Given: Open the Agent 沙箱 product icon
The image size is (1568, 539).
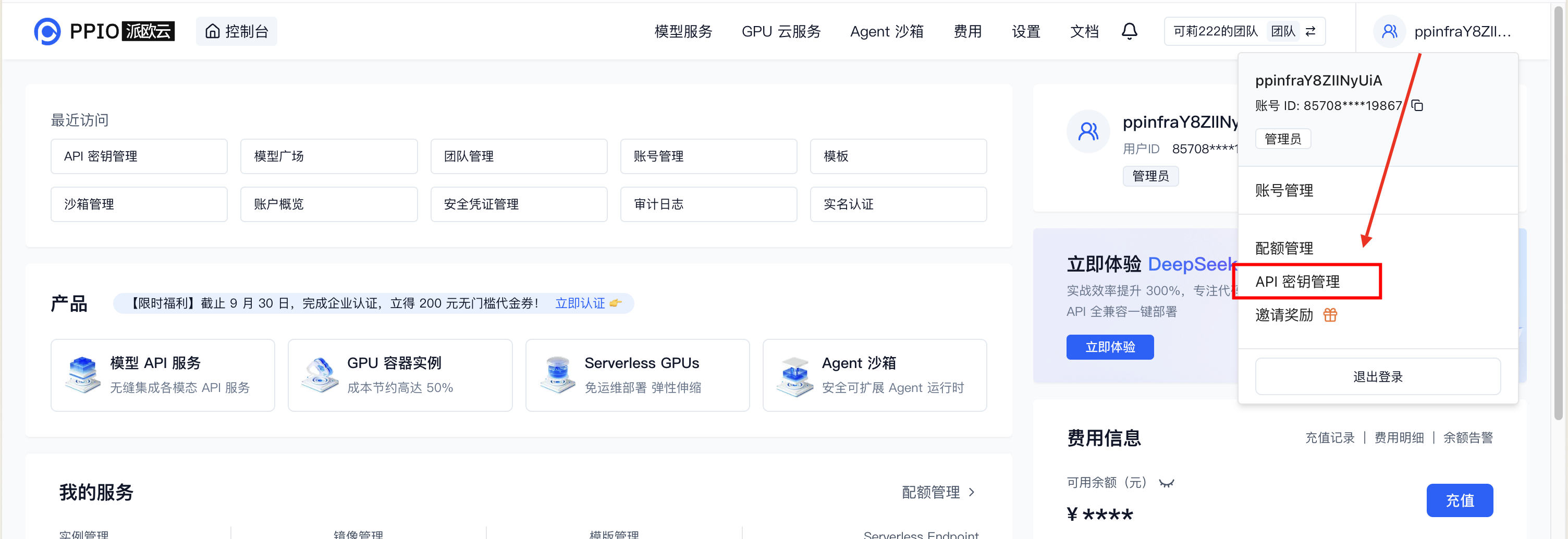Looking at the screenshot, I should click(x=794, y=375).
